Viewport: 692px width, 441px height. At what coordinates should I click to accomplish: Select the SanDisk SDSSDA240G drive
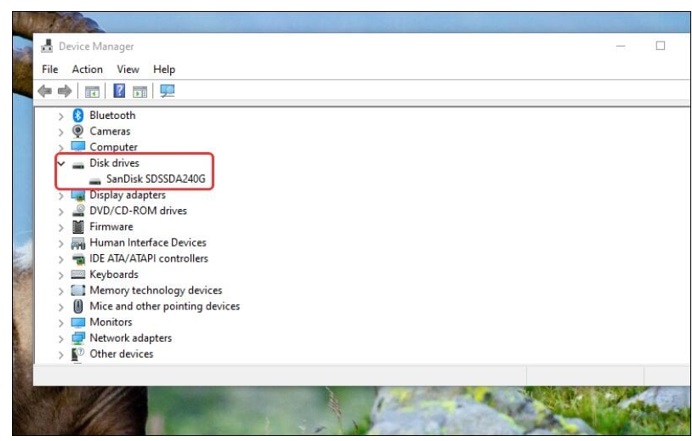pos(155,179)
